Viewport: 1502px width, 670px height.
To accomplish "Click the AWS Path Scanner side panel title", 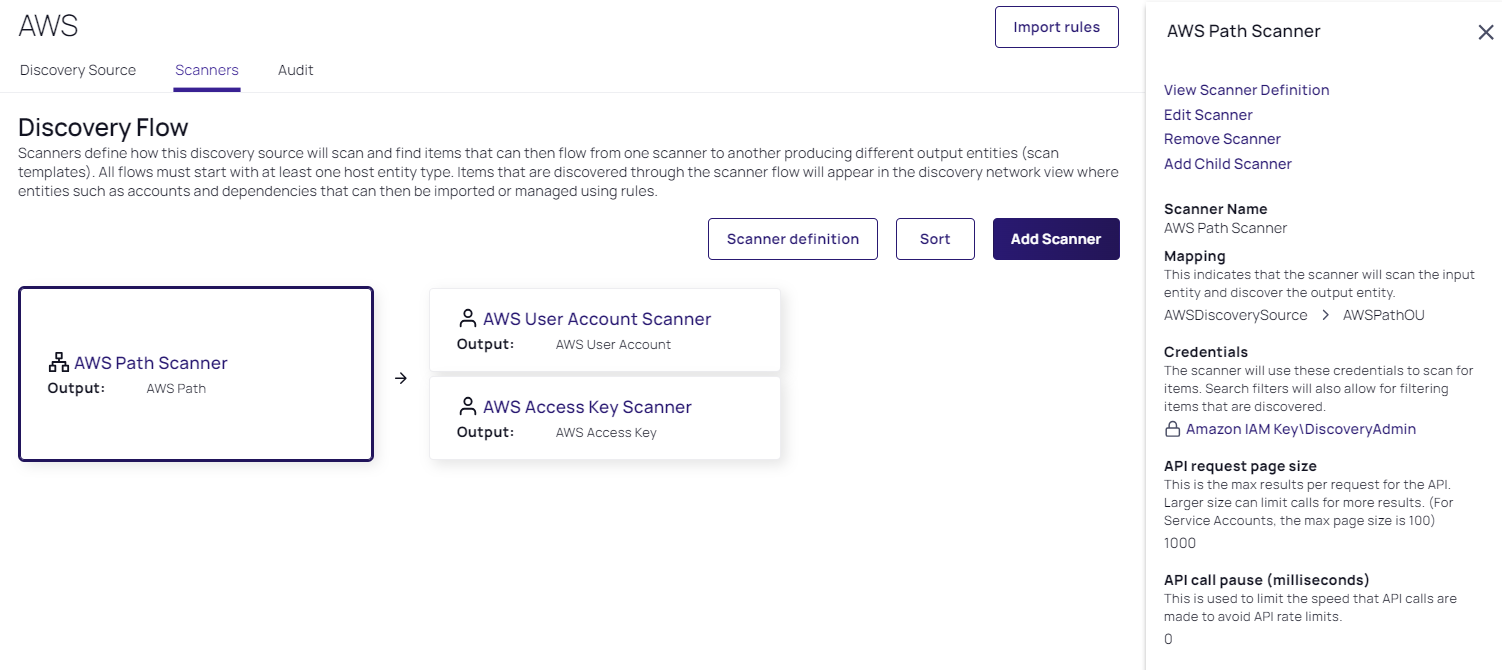I will point(1244,31).
